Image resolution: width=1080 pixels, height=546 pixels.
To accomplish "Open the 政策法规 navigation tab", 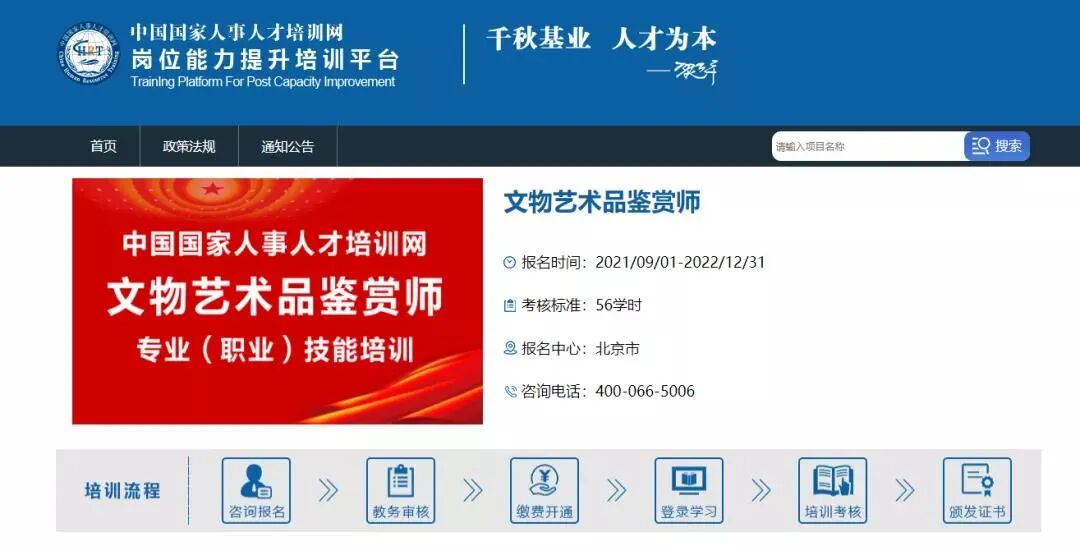I will (189, 147).
